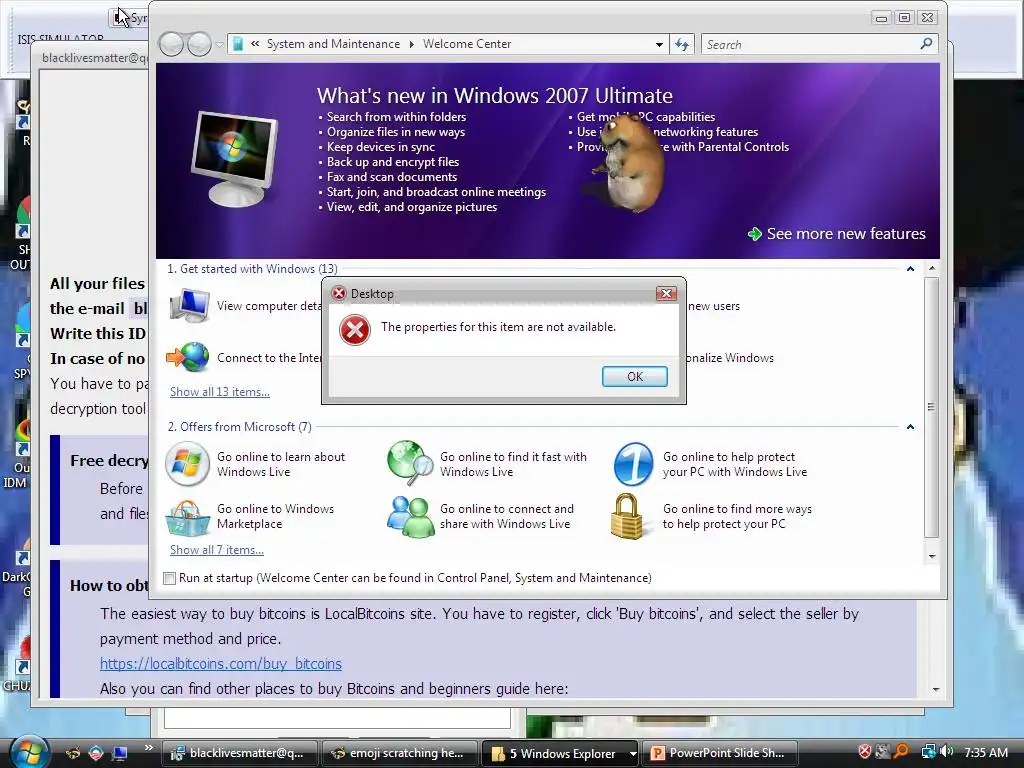
Task: Click the Connect to the Internet text
Action: tap(269, 358)
